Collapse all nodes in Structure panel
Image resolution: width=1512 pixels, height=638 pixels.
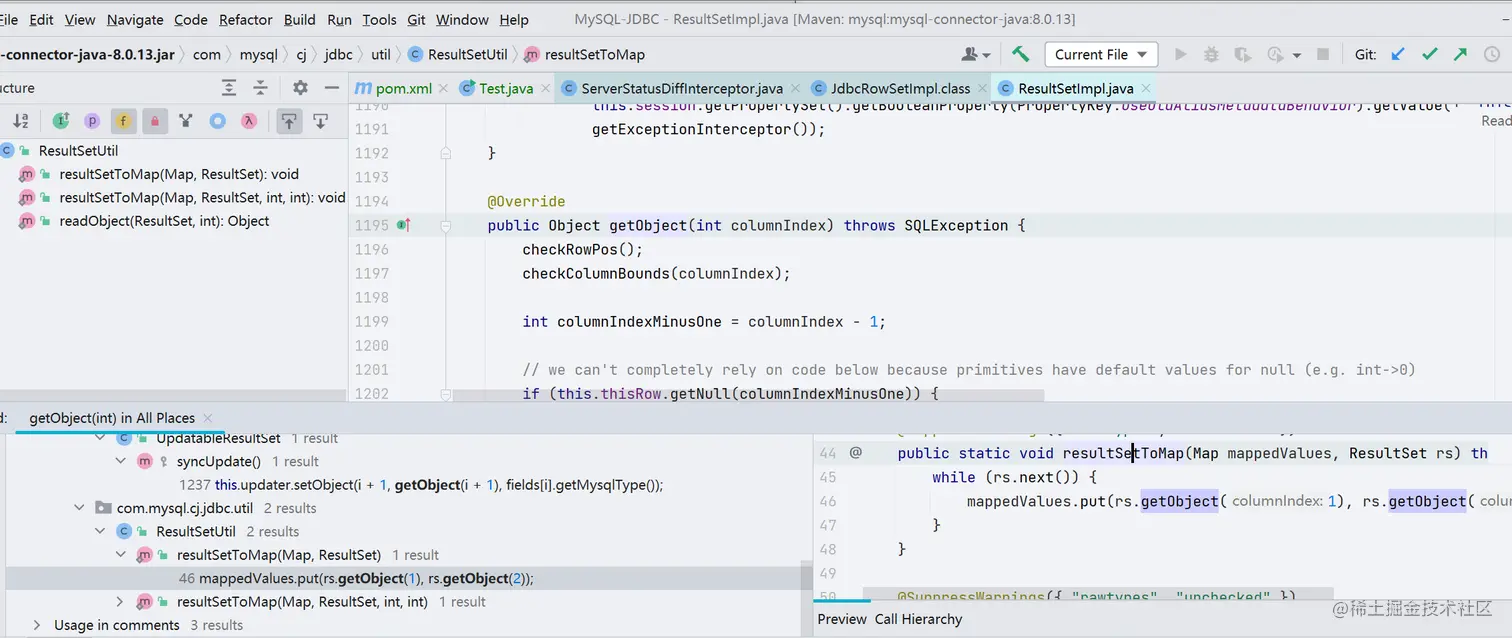261,88
